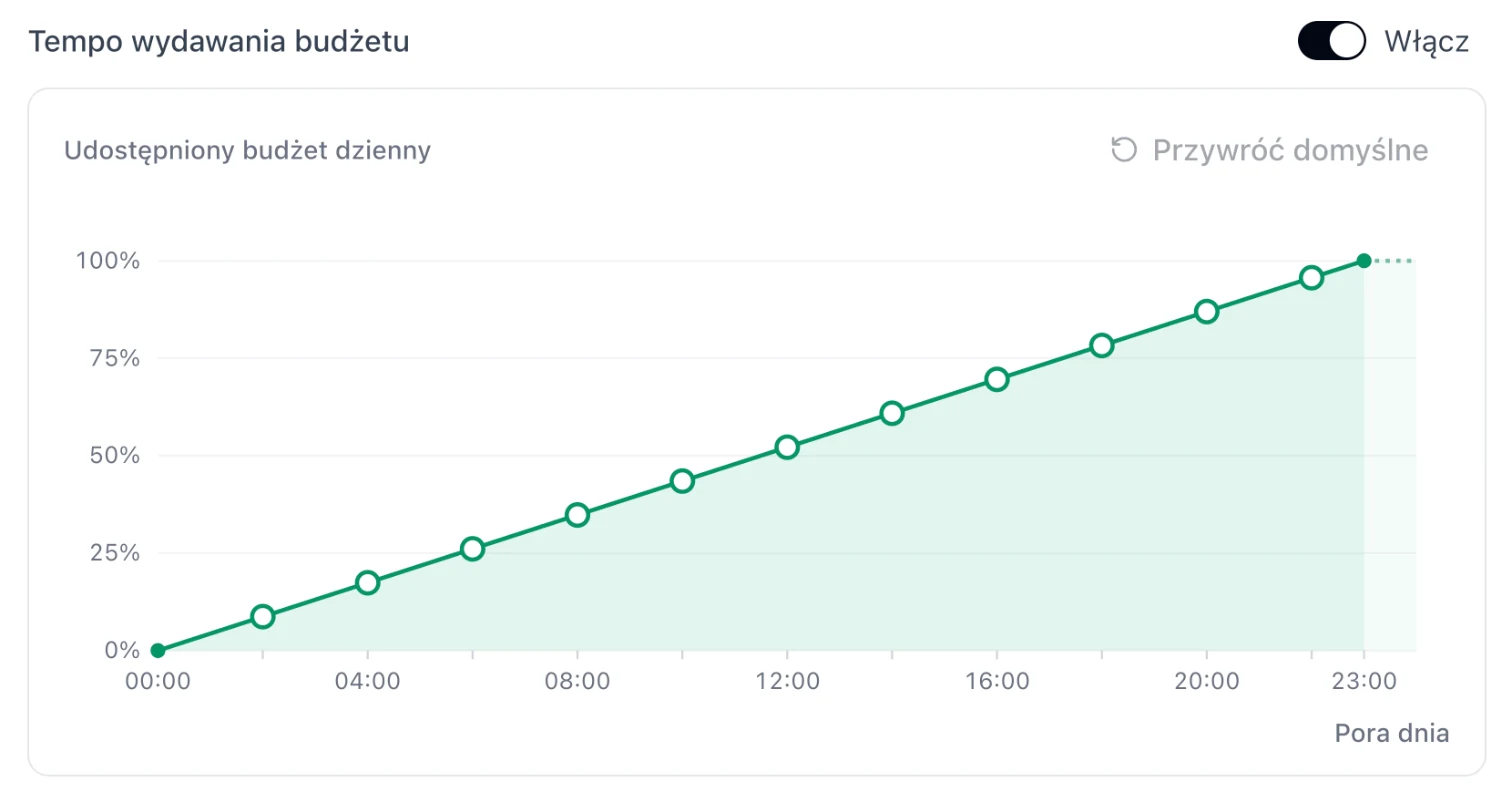Screen dimensions: 1512x792
Task: Pick the 18:00 hollow curve point
Action: pos(1101,345)
